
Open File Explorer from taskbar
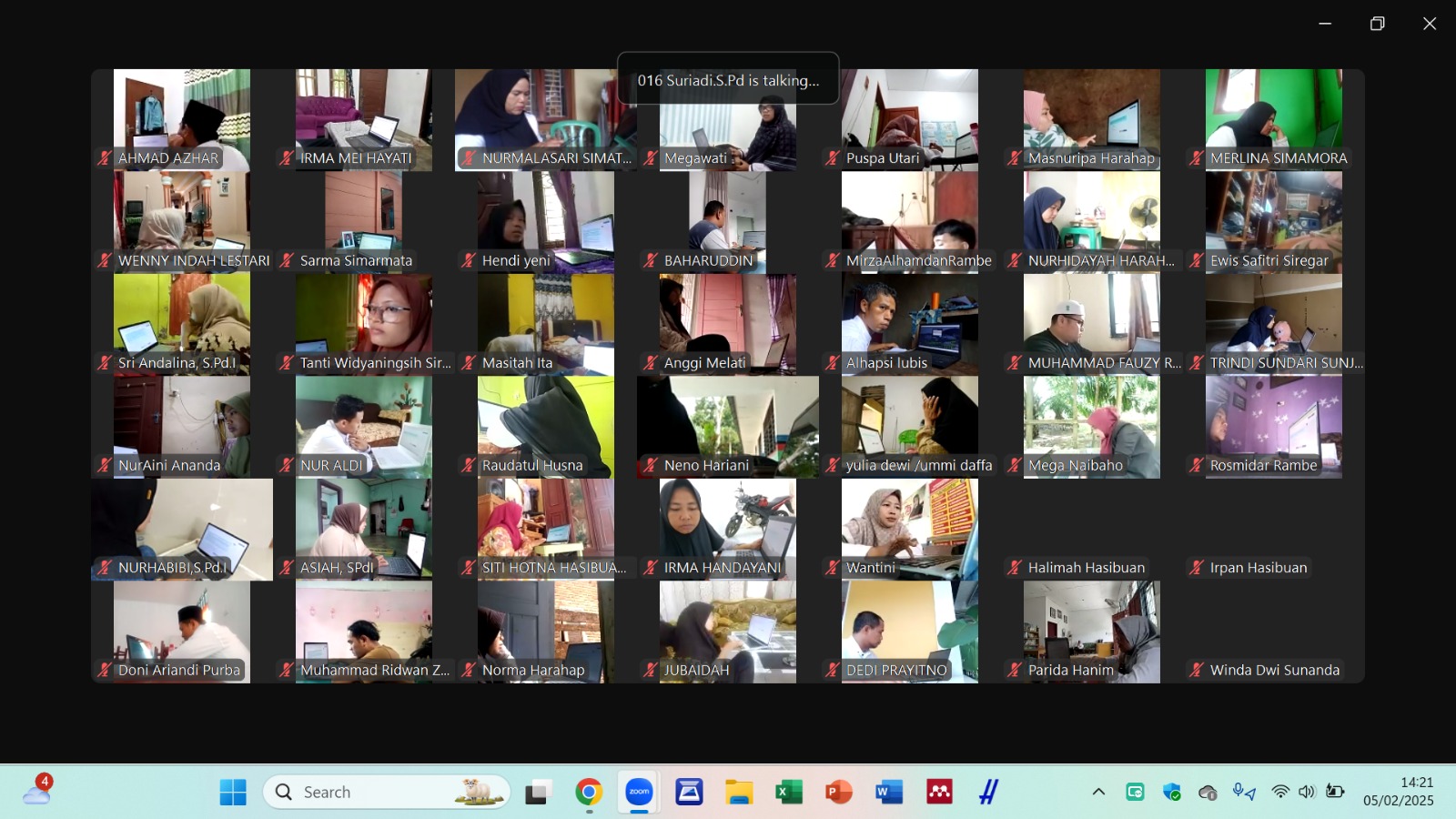point(739,792)
